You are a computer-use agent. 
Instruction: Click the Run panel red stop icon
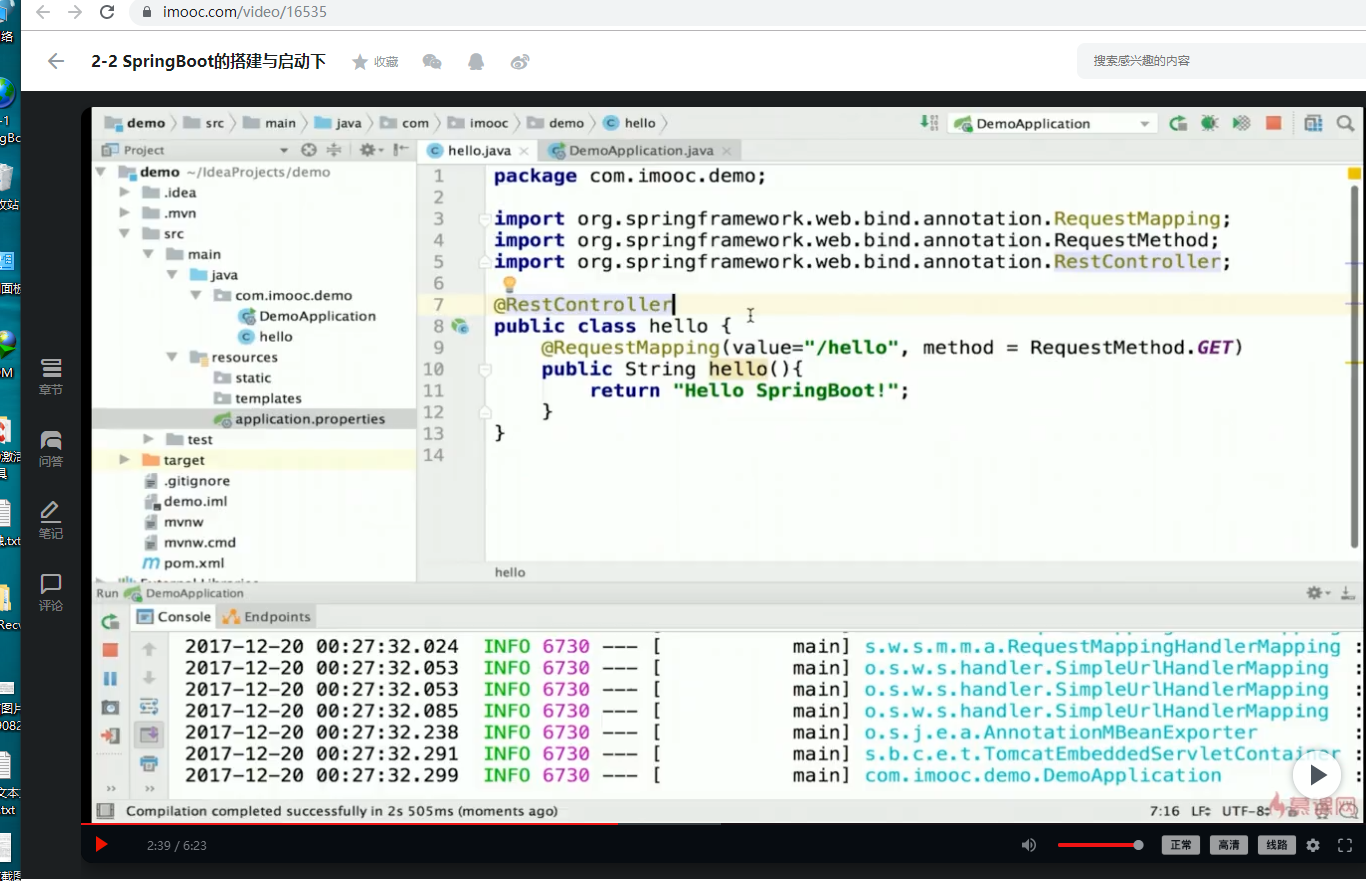pos(110,650)
